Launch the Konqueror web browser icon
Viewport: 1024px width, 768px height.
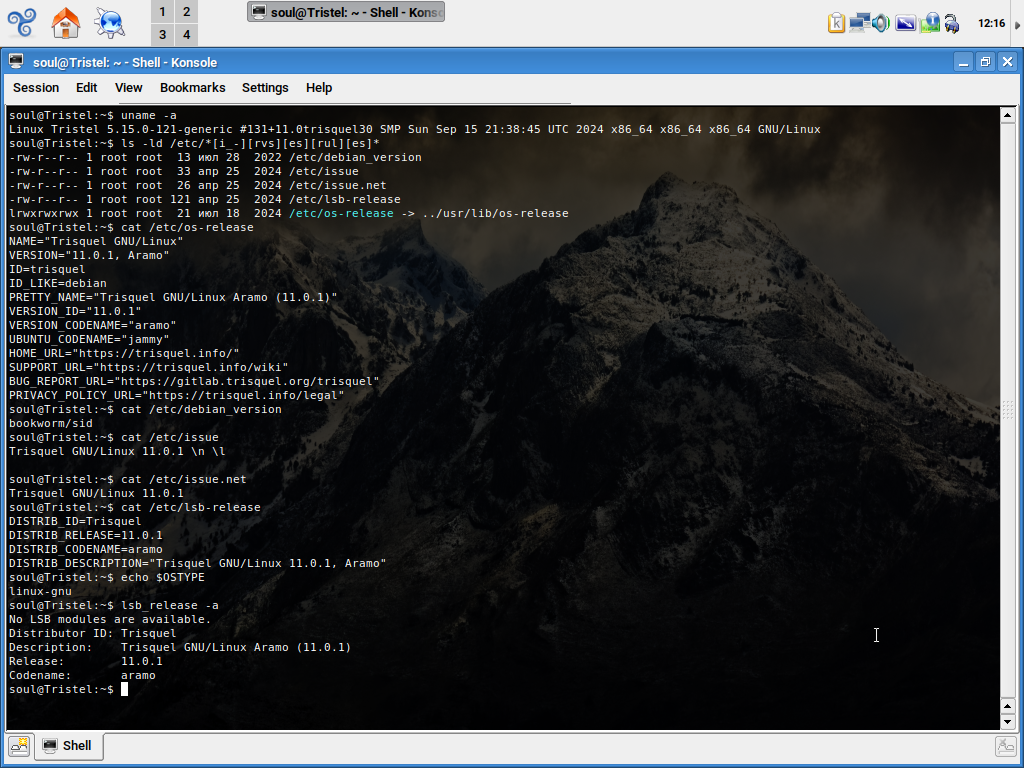(x=109, y=22)
